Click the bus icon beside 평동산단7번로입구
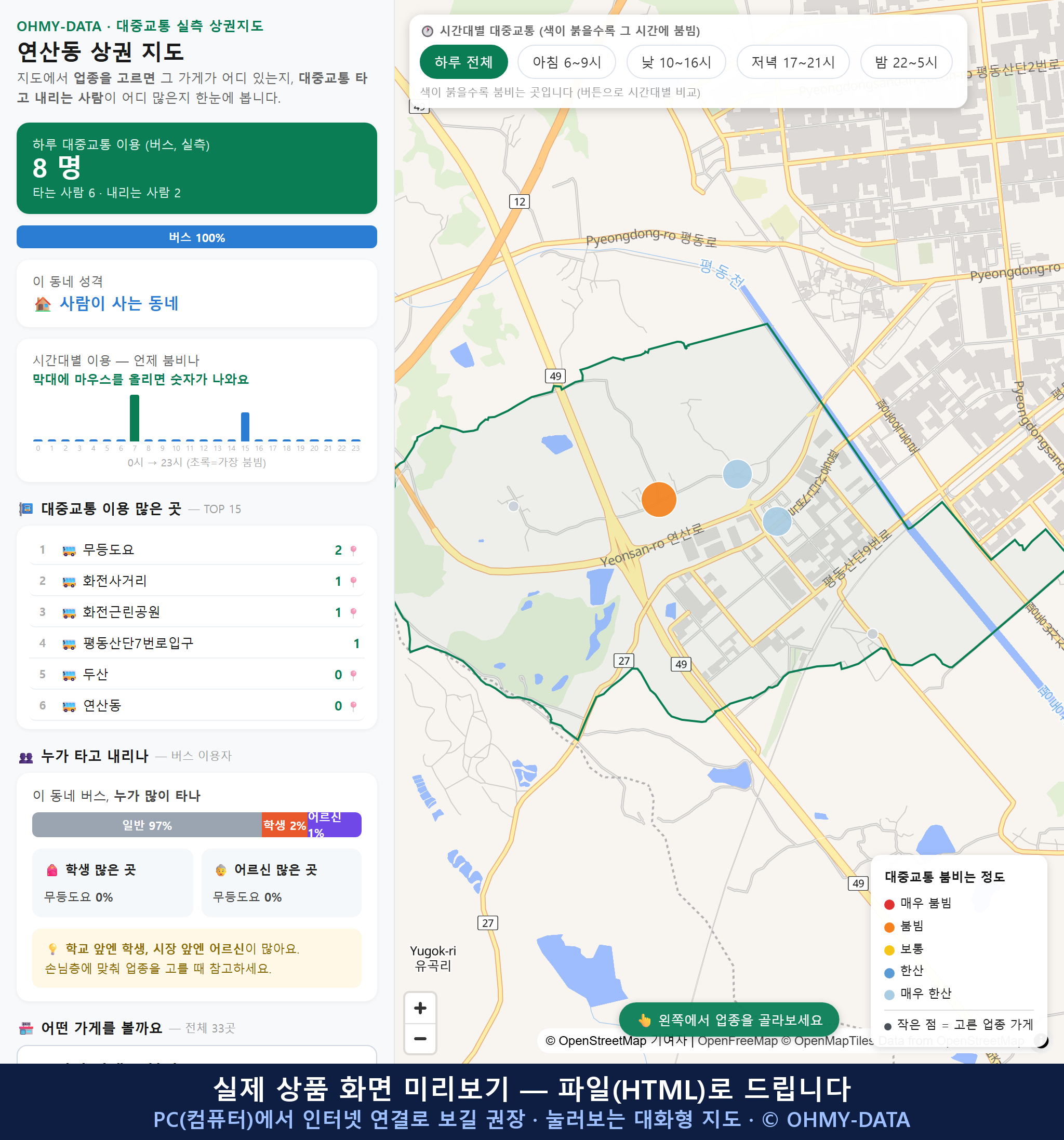1064x1140 pixels. pos(69,644)
